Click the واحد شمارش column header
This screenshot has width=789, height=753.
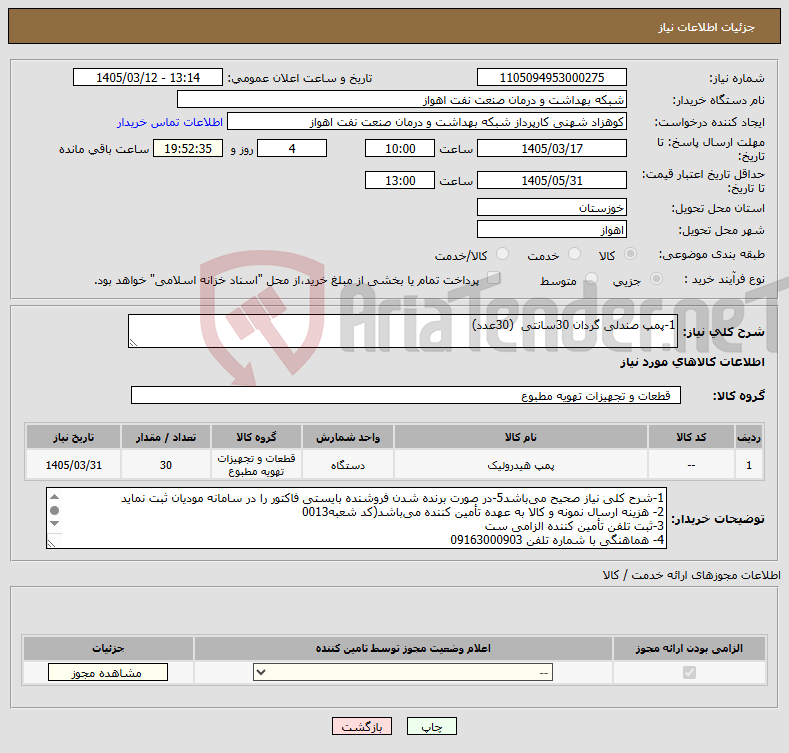348,437
